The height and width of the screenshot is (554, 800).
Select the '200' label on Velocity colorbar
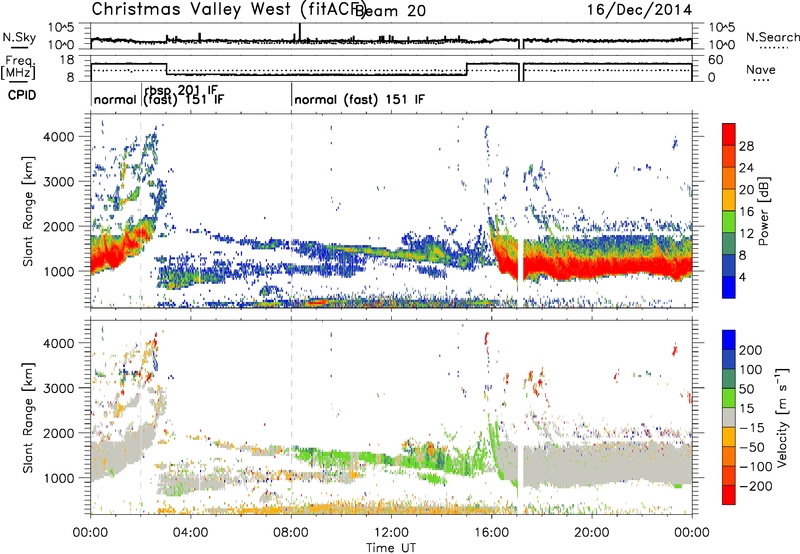[x=751, y=350]
